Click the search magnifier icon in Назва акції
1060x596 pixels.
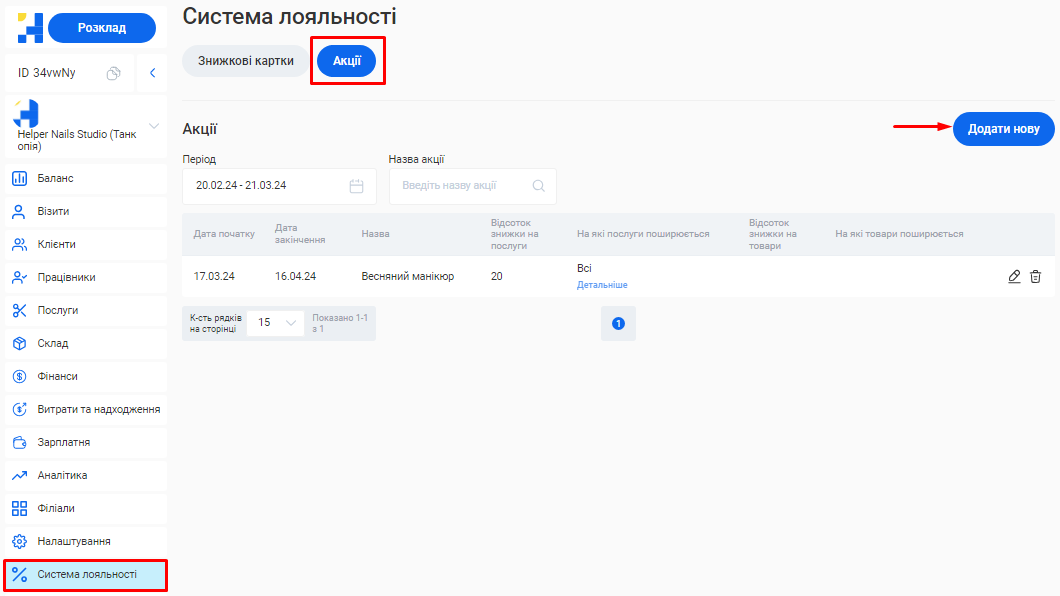click(x=539, y=186)
